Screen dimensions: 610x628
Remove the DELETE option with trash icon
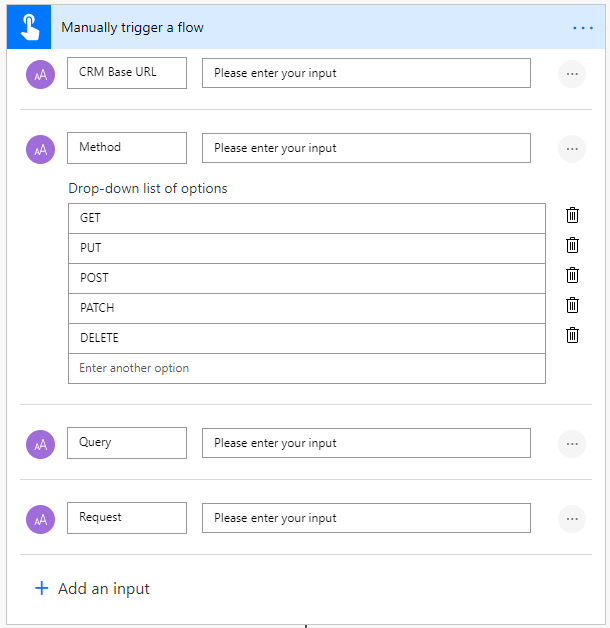click(x=572, y=335)
